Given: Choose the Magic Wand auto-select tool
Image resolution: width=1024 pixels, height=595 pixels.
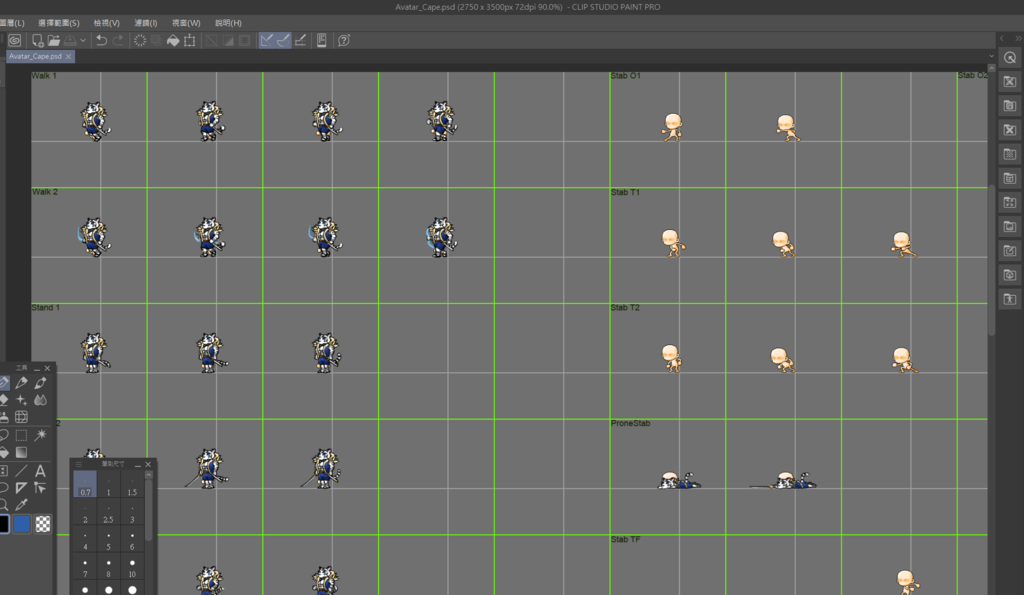Looking at the screenshot, I should point(40,435).
